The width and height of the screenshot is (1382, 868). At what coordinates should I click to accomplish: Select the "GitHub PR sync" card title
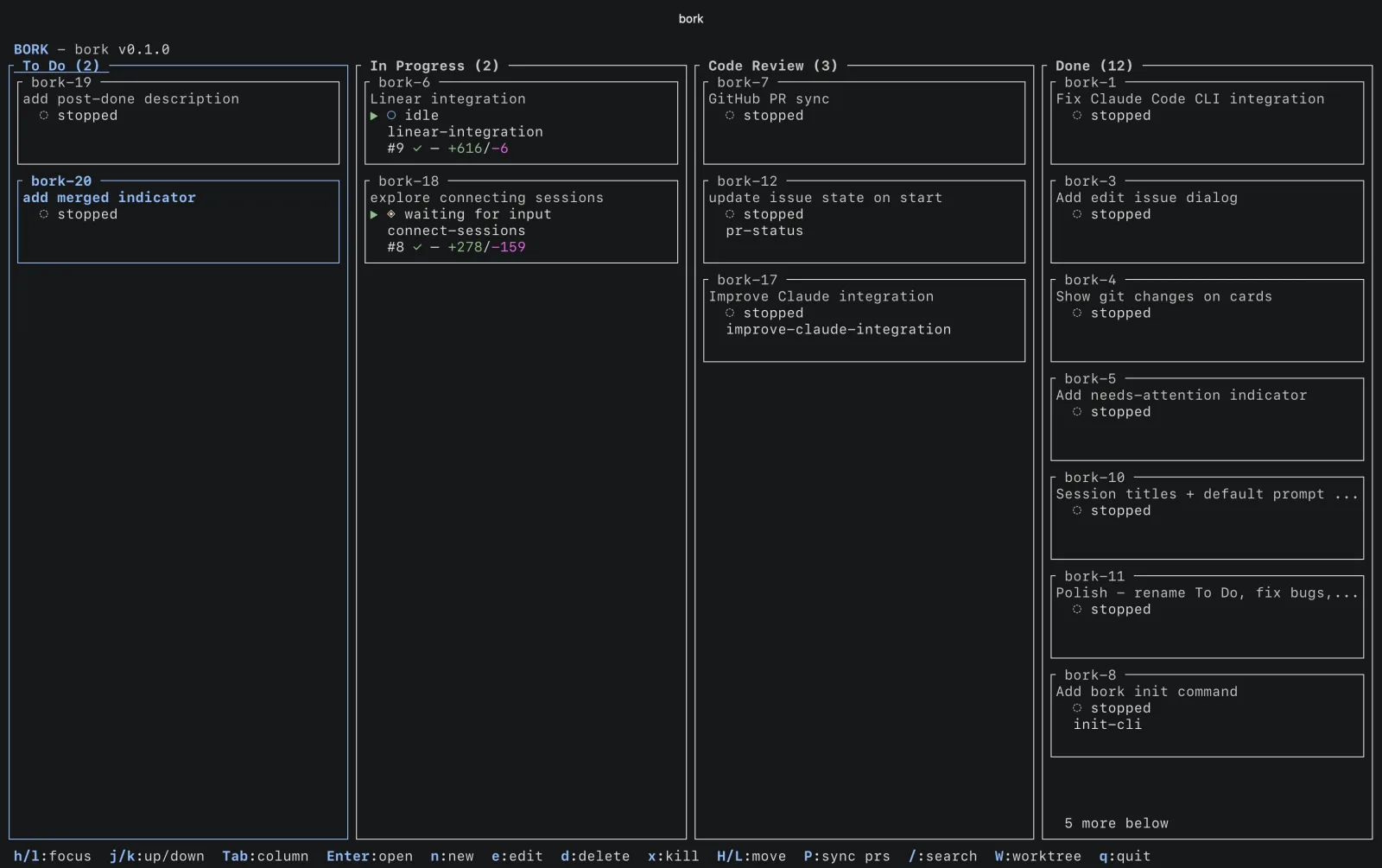pos(769,99)
